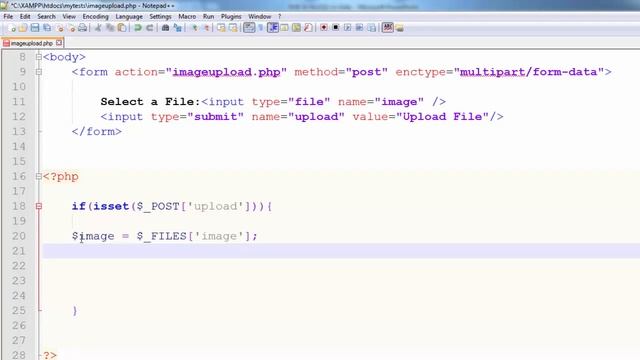Open the Encoding menu
This screenshot has height=360, width=640.
(x=96, y=17)
